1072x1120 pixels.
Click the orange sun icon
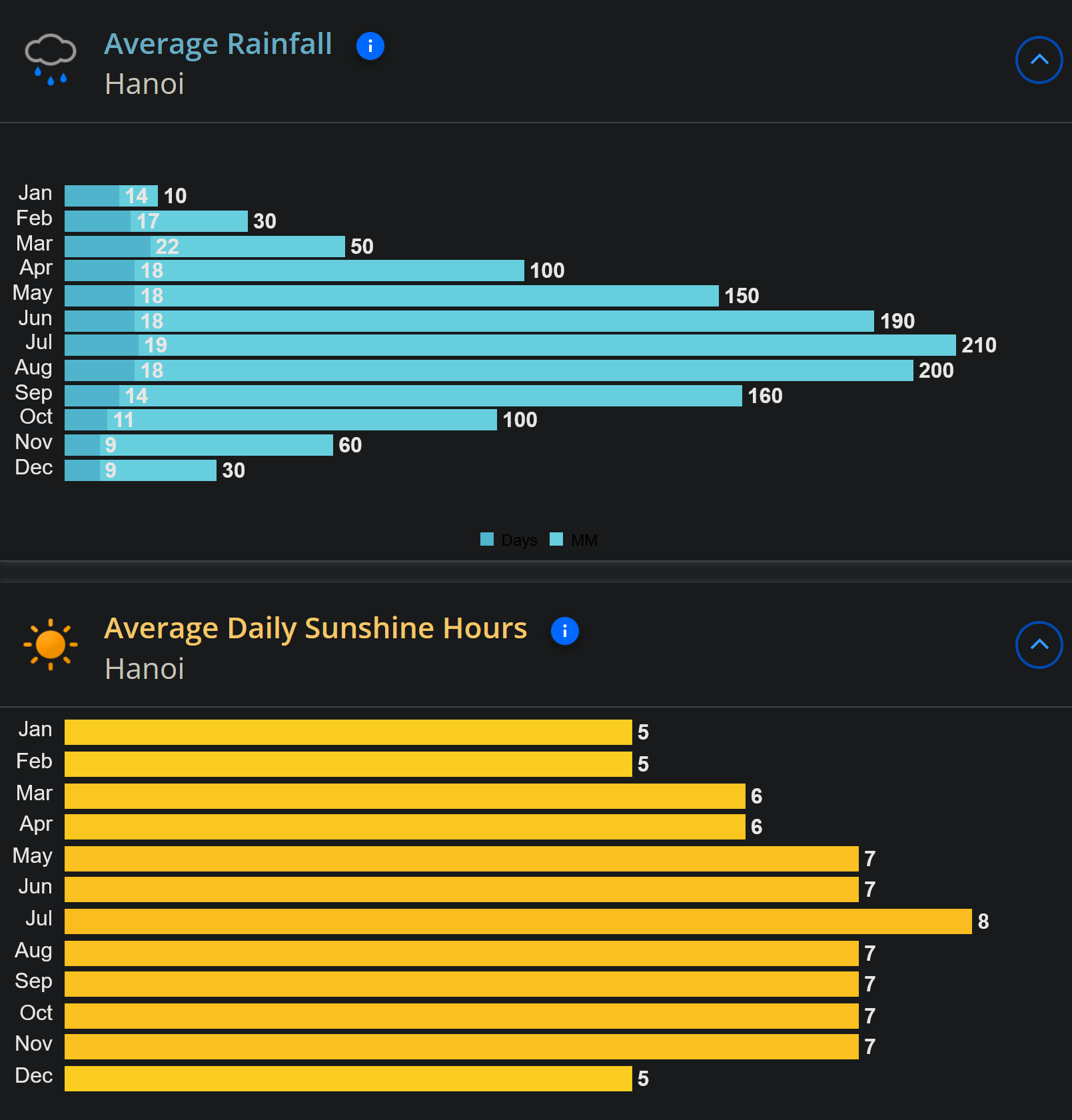click(x=51, y=644)
